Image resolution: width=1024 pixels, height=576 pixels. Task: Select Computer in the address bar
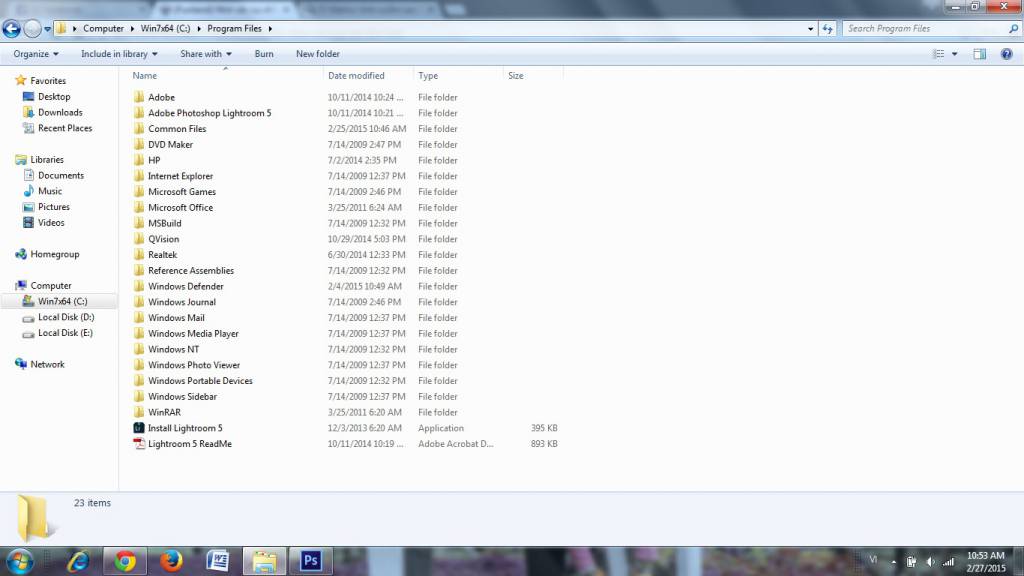click(103, 29)
